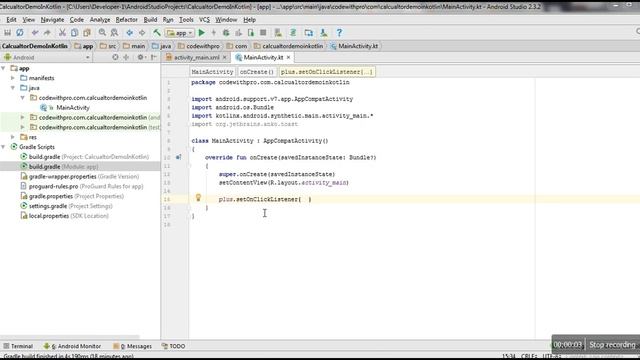The height and width of the screenshot is (360, 640).
Task: Click the navigate Forward arrow icon
Action: tap(142, 33)
